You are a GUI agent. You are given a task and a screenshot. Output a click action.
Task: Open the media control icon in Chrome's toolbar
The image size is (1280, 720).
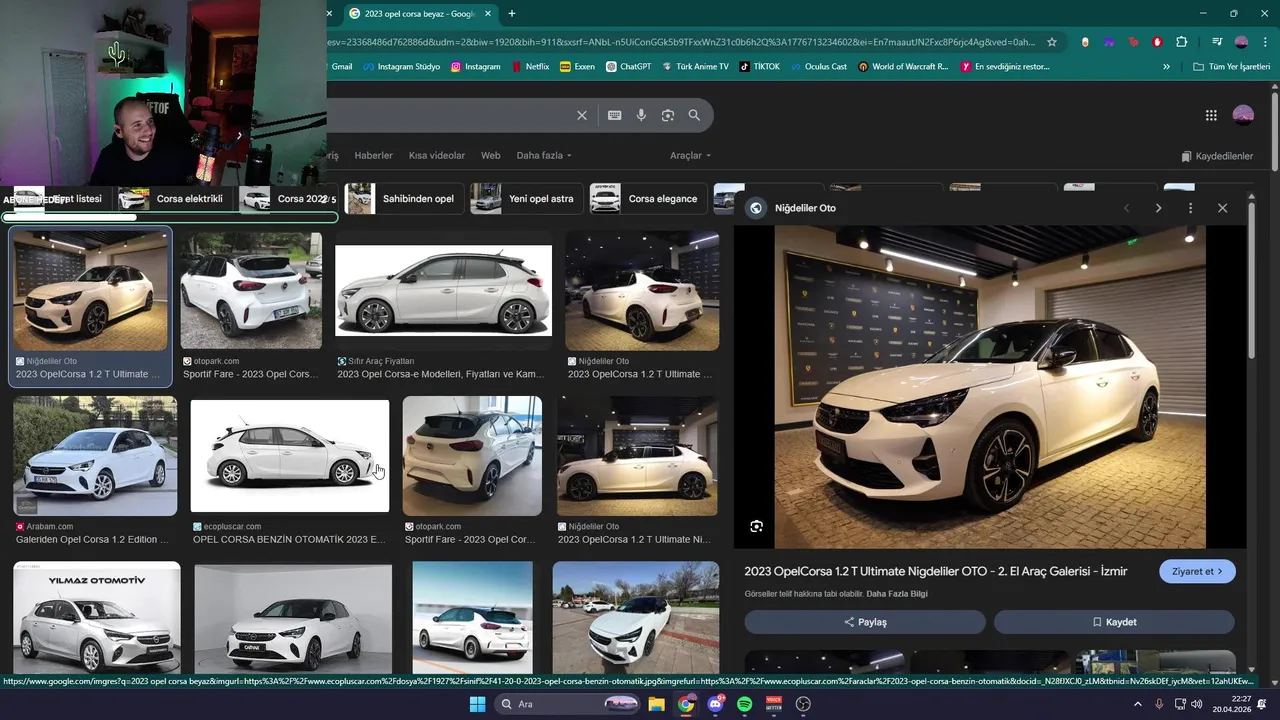click(x=1217, y=42)
